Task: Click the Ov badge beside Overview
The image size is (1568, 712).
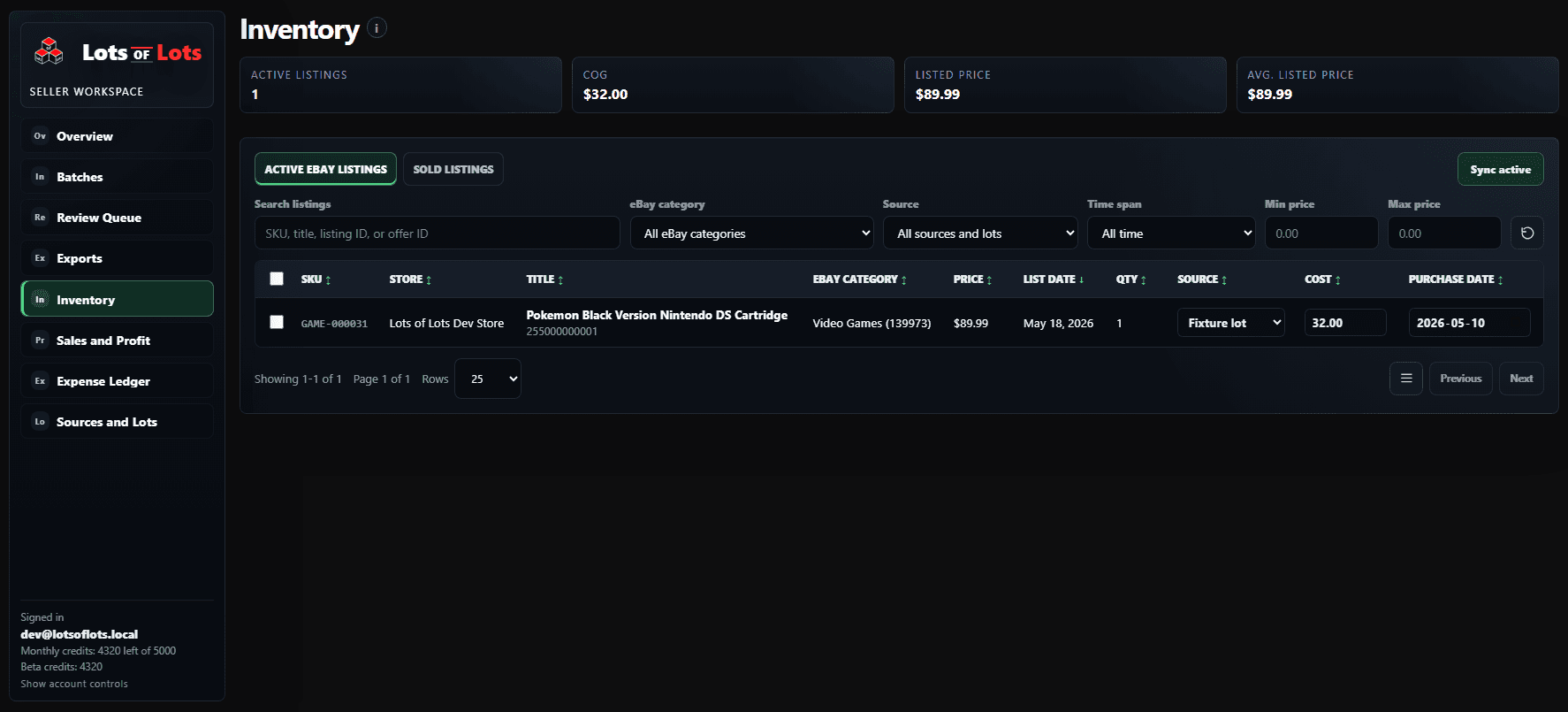Action: [40, 136]
